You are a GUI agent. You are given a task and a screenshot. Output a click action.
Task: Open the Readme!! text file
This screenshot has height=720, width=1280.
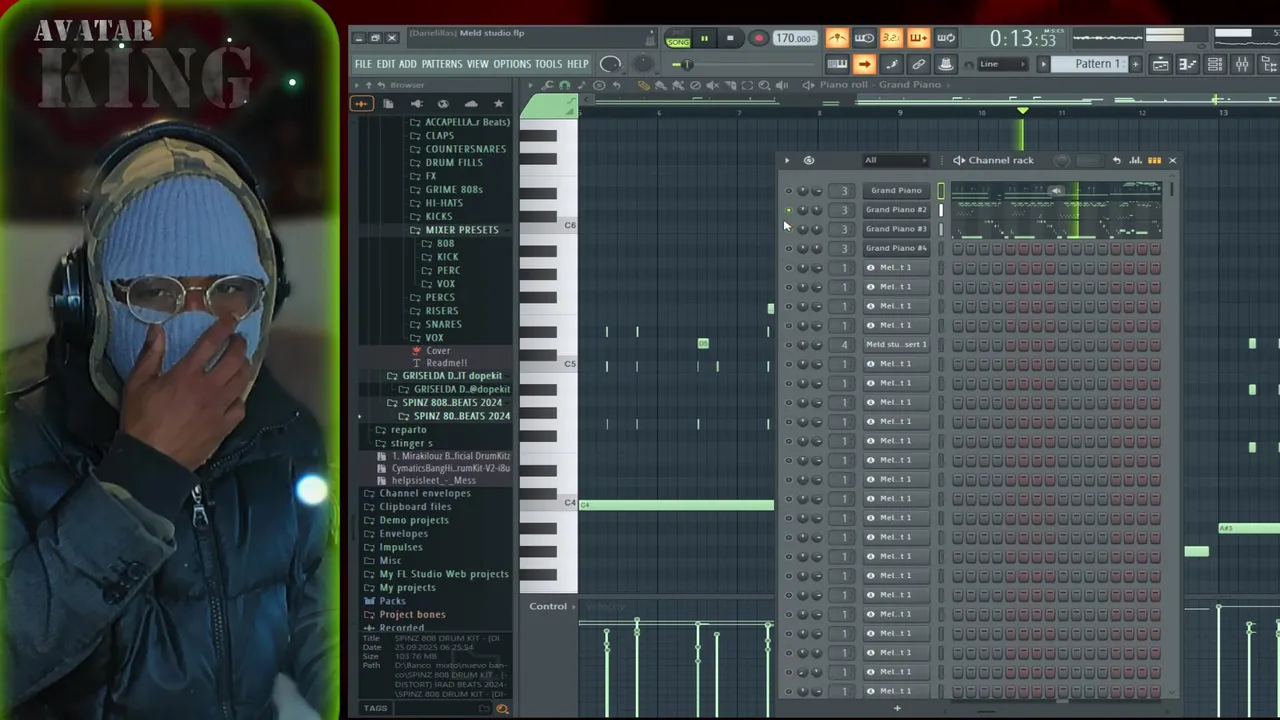tap(446, 363)
